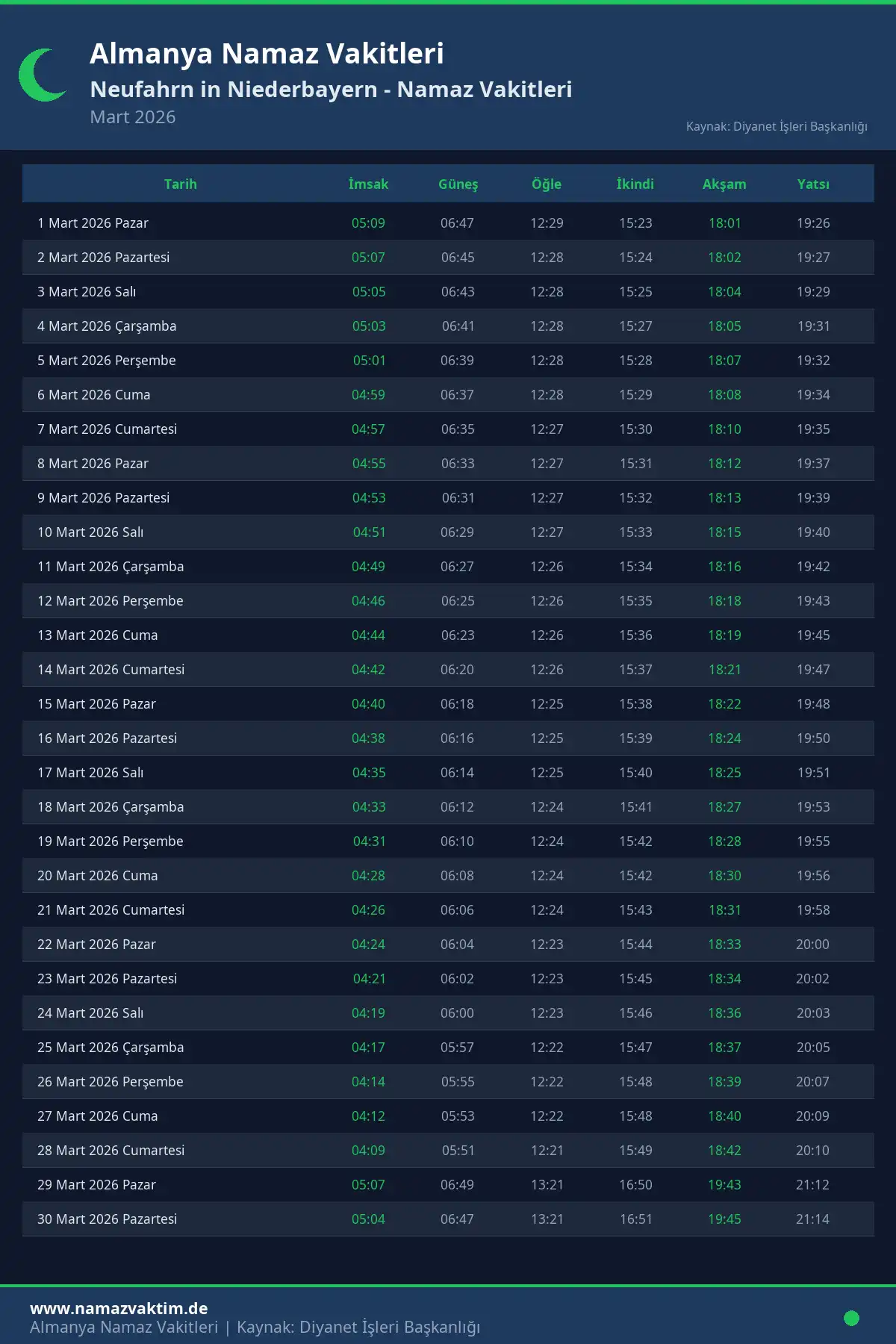Click Yatsı time 21:12 on 29 Mart
Image resolution: width=896 pixels, height=1344 pixels.
click(812, 1185)
